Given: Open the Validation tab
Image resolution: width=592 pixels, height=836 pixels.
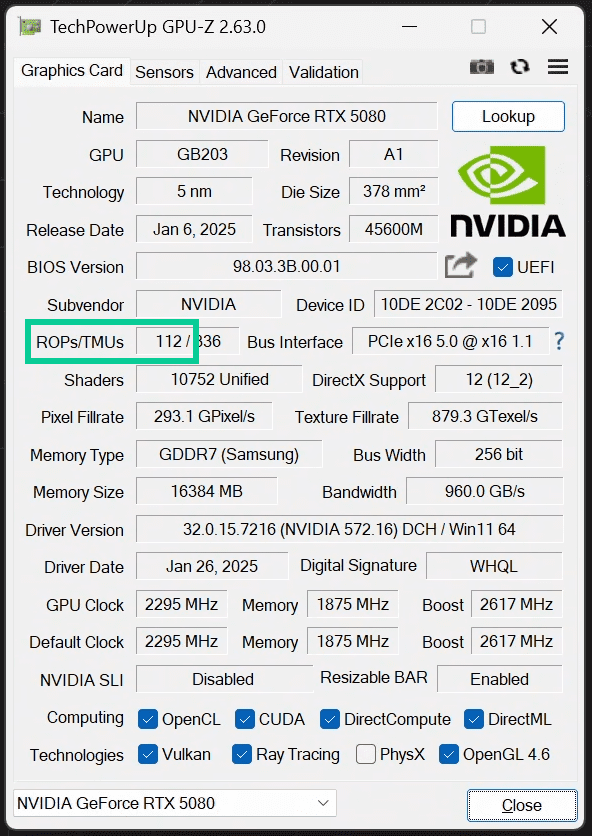Looking at the screenshot, I should (x=323, y=72).
